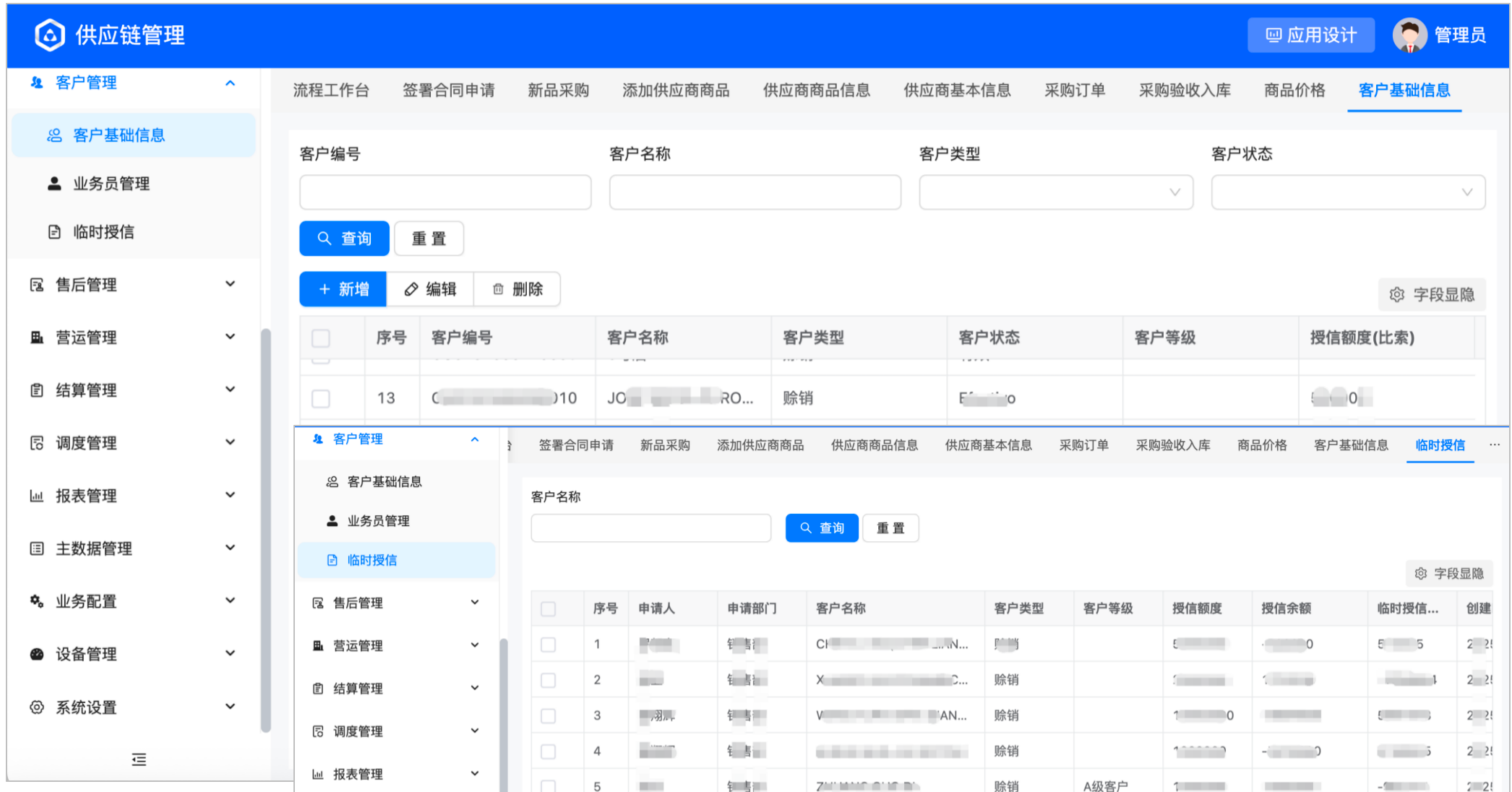Click the 字段显隐 gear icon in the upper panel
Image resolution: width=1512 pixels, height=792 pixels.
click(1396, 295)
